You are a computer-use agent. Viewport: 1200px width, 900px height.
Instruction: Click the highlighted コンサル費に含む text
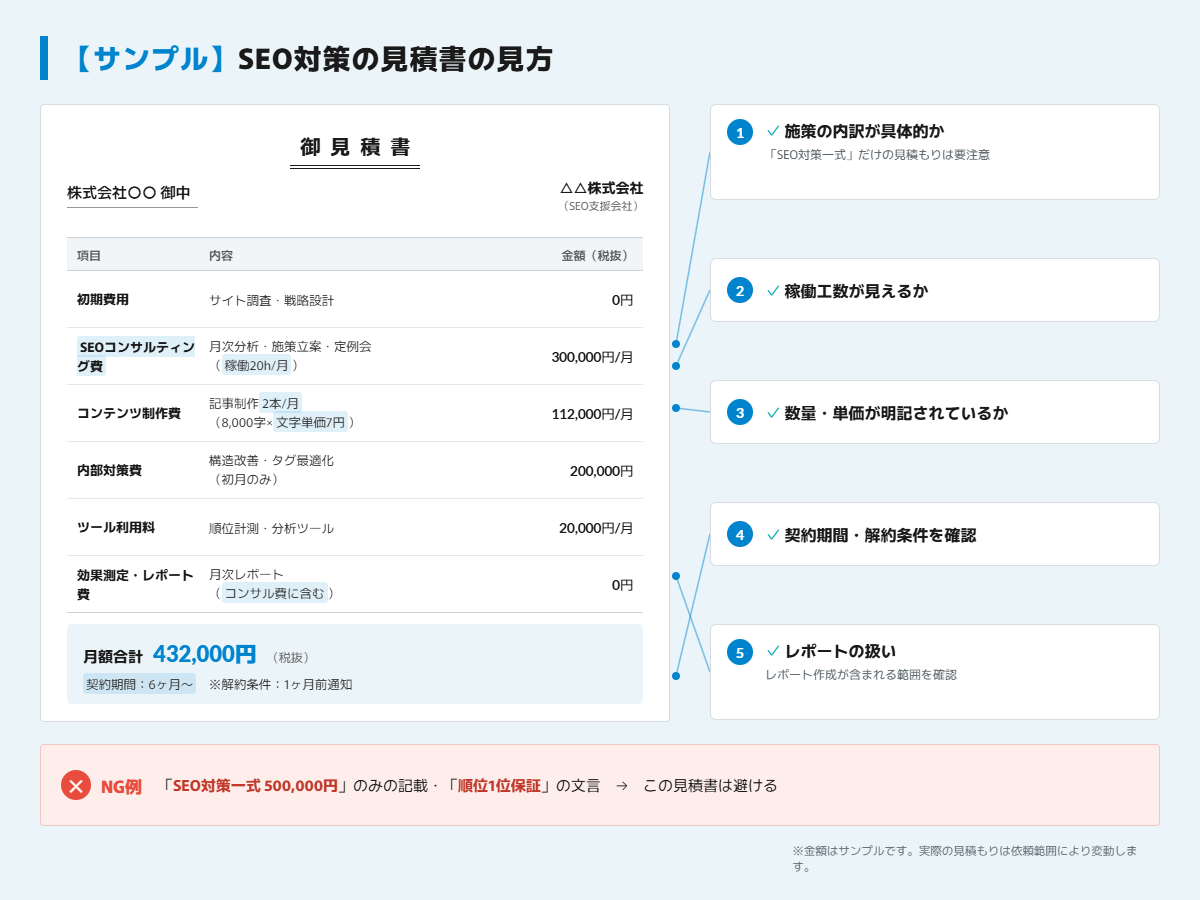pos(274,594)
